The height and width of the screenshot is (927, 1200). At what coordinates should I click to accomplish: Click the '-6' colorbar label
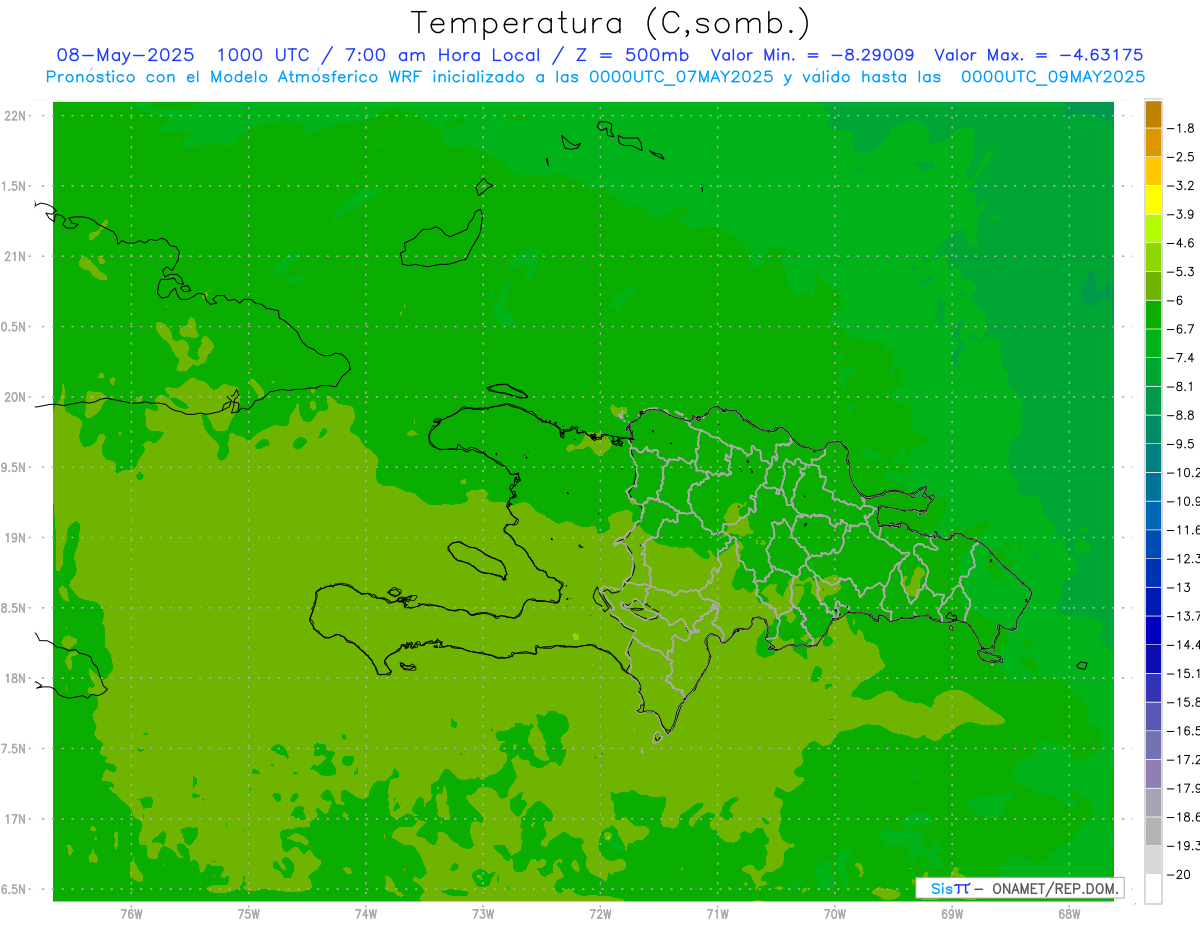click(x=1176, y=300)
